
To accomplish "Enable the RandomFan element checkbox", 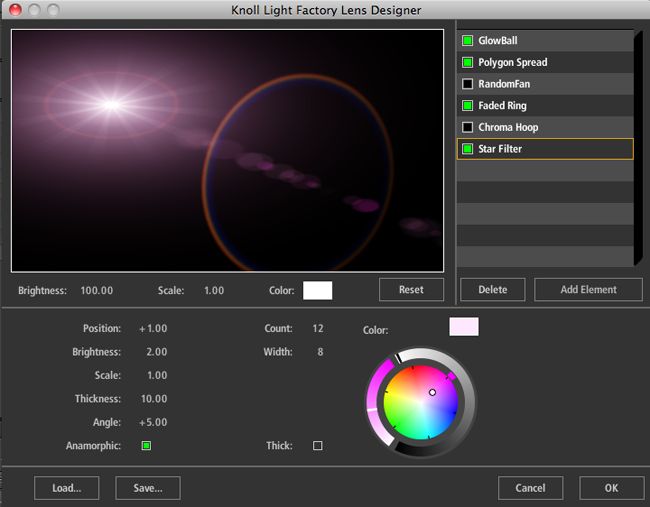I will pyautogui.click(x=468, y=84).
